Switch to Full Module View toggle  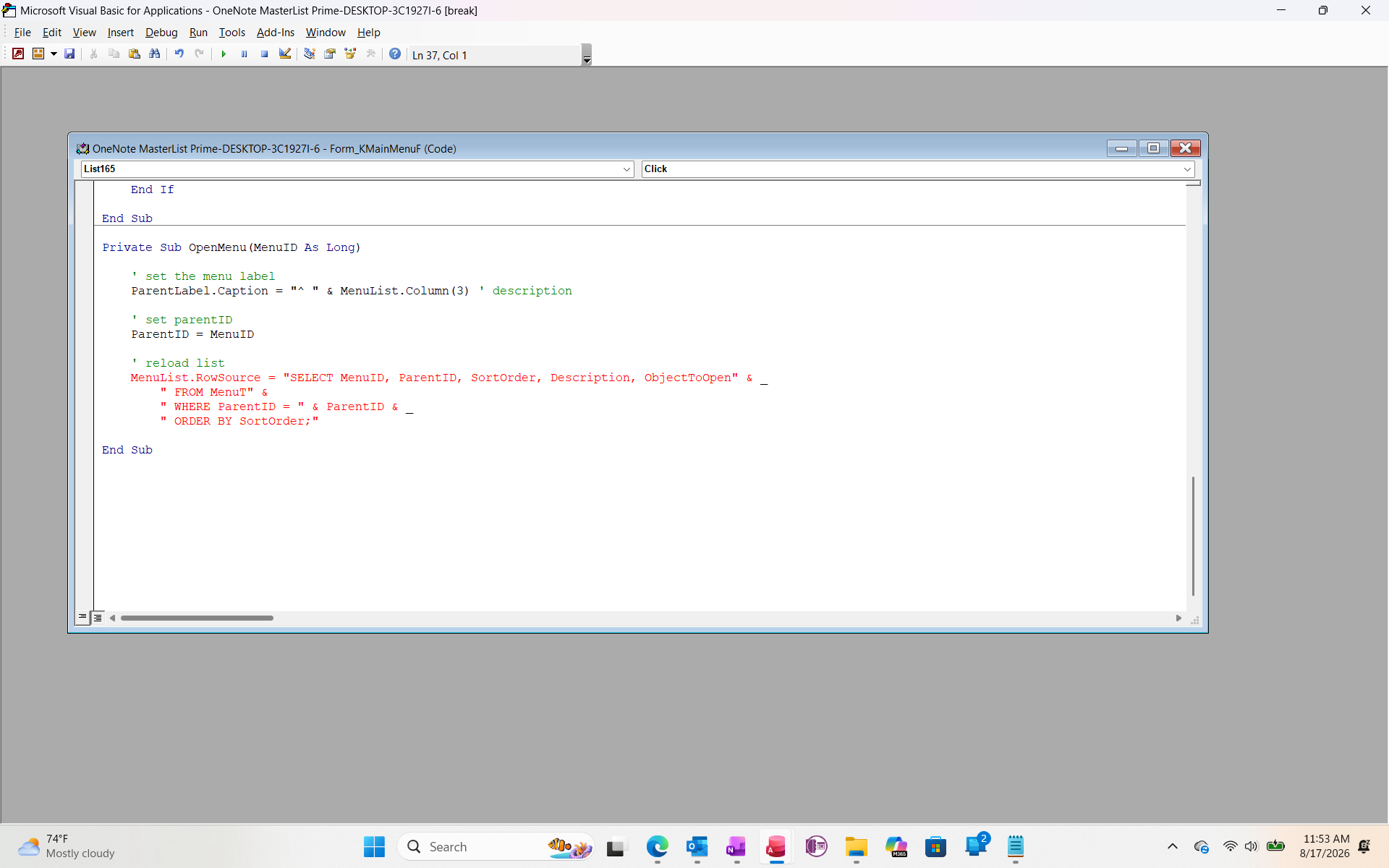98,617
